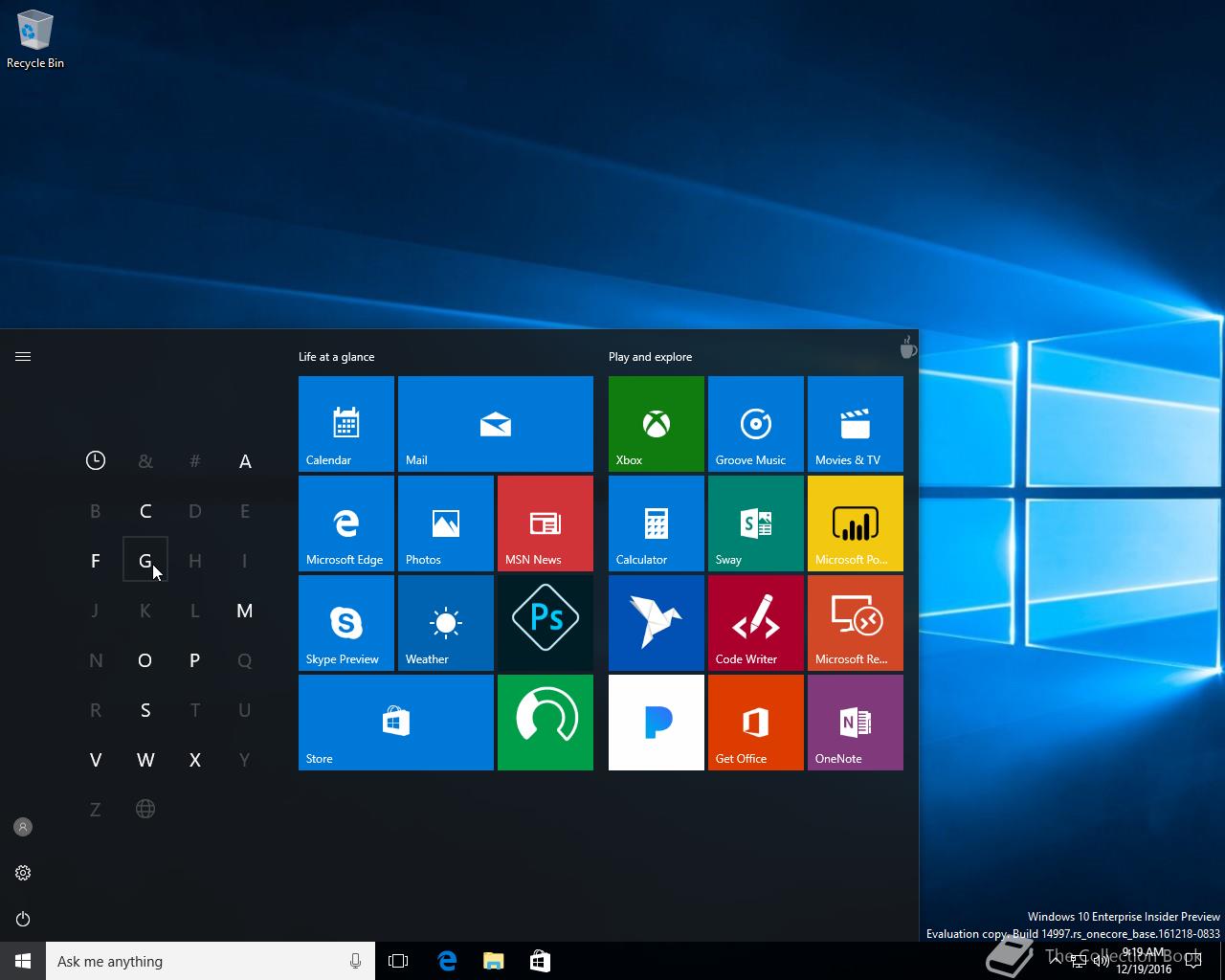Launch the OneNote tile

click(x=856, y=723)
